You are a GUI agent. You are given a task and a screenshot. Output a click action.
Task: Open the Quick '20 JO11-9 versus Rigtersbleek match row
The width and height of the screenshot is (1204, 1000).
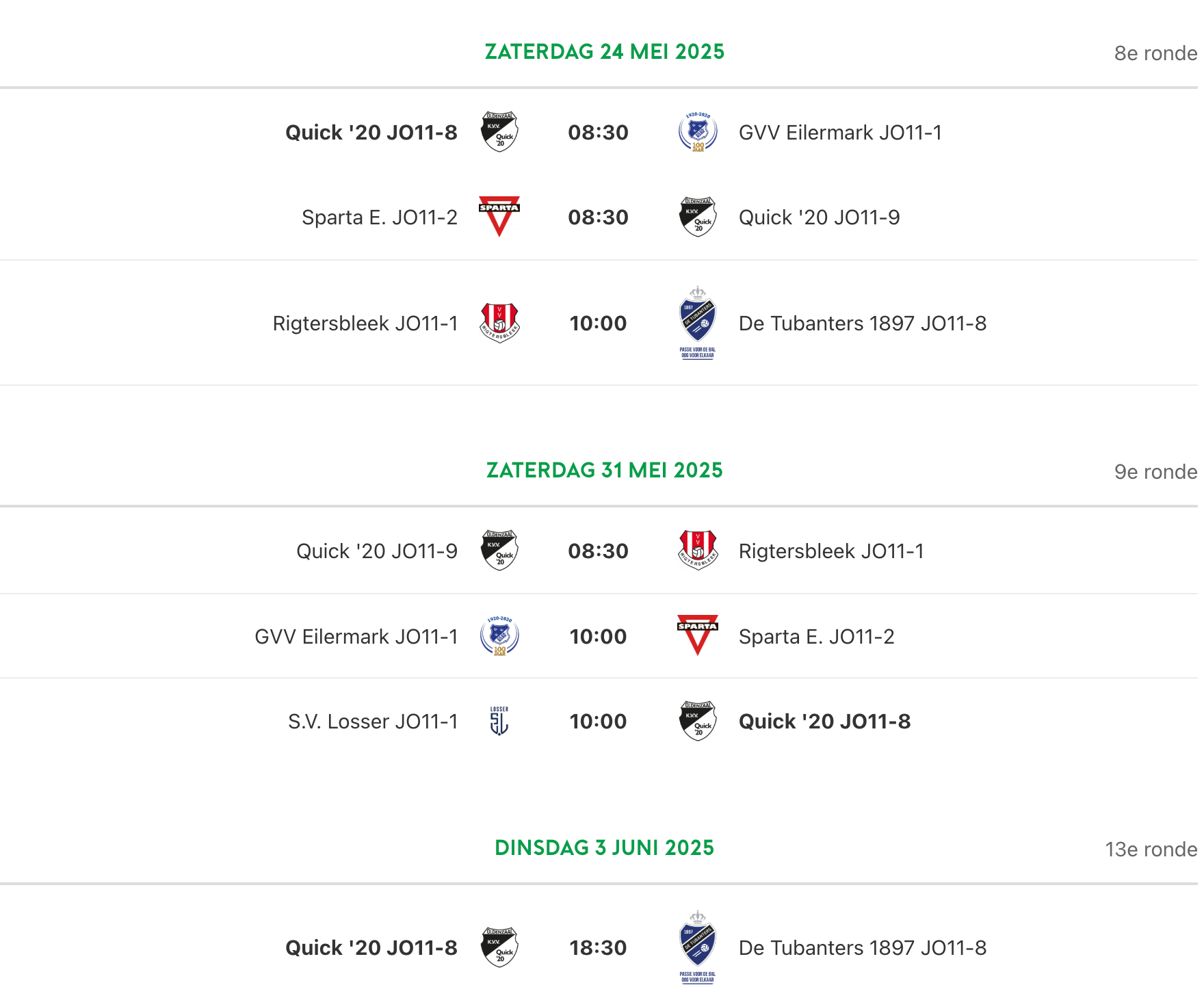click(599, 551)
